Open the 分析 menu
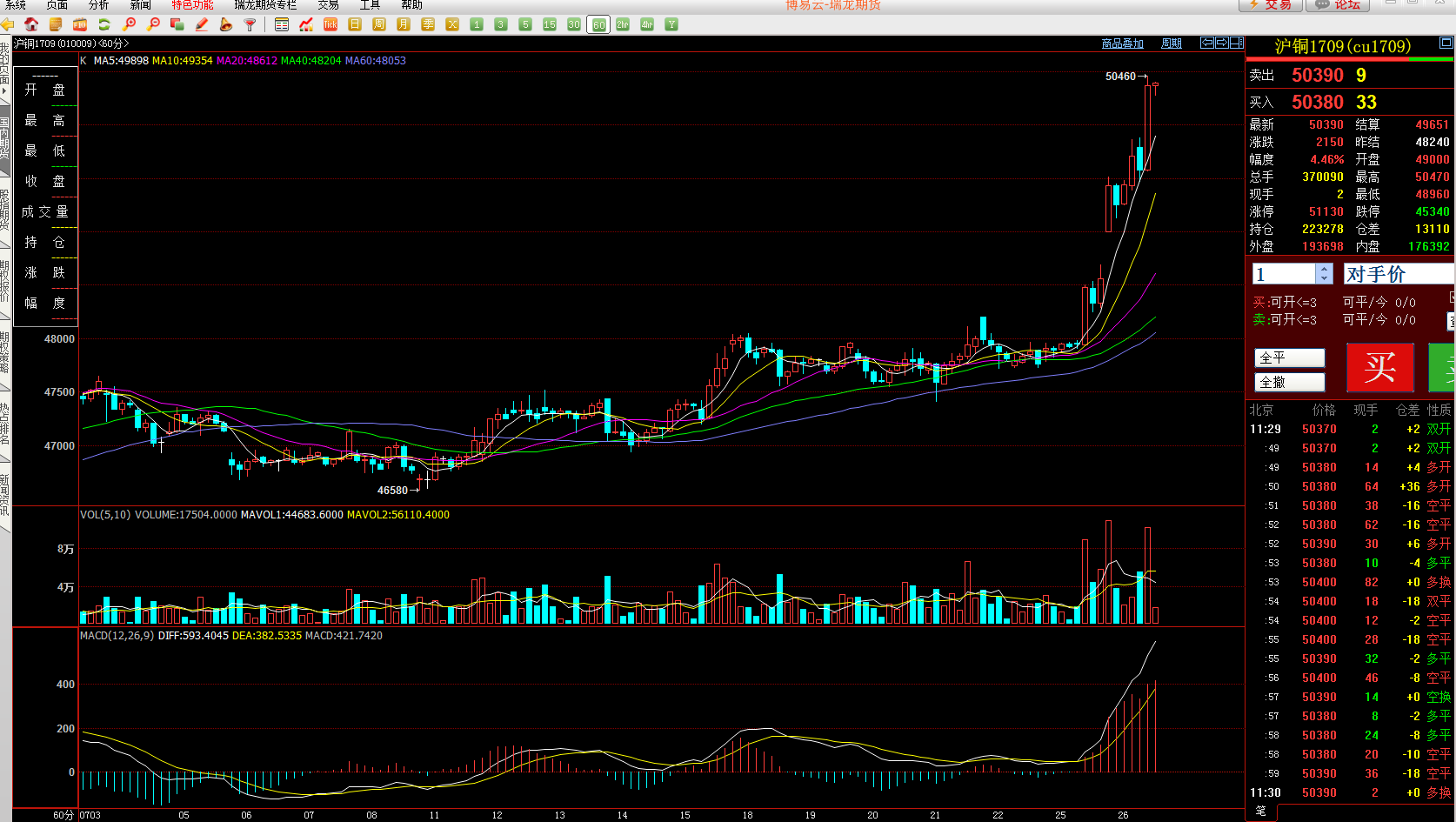Viewport: 1456px width, 822px height. (x=99, y=5)
